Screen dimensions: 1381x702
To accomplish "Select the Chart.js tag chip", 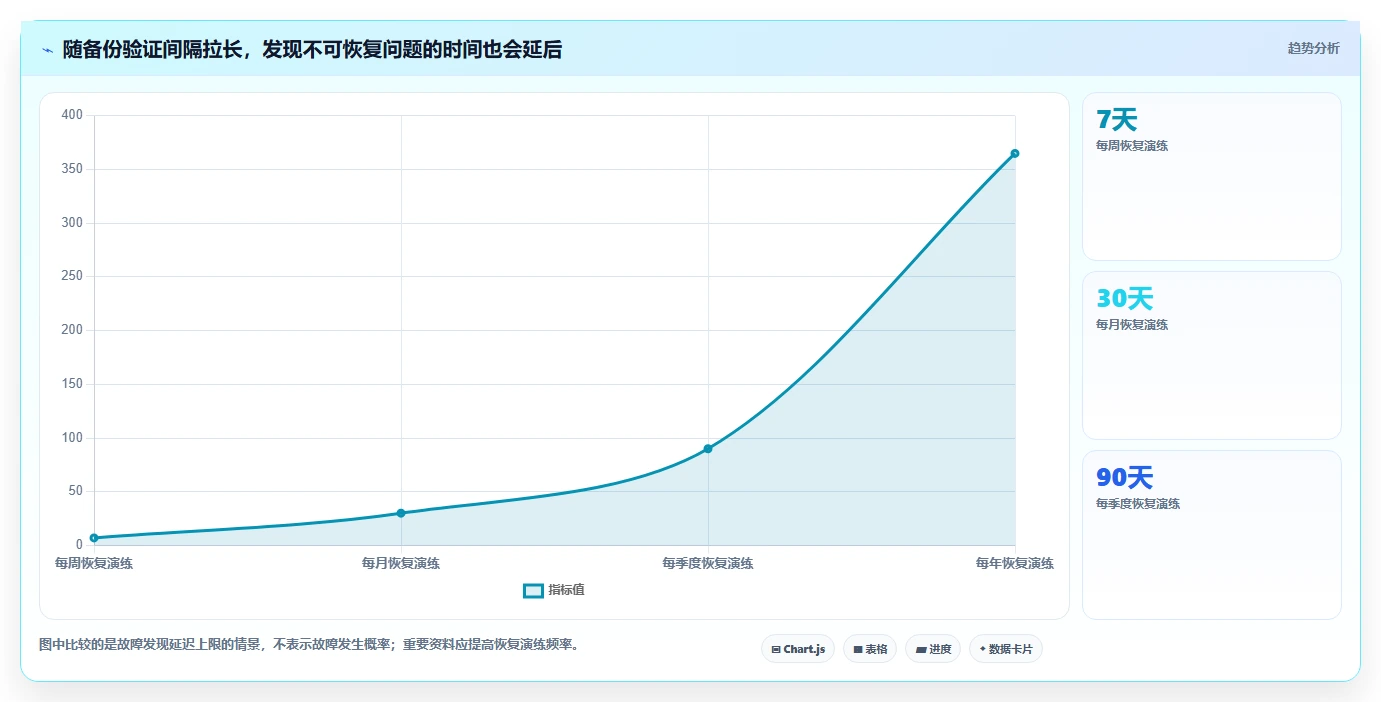I will pos(797,649).
